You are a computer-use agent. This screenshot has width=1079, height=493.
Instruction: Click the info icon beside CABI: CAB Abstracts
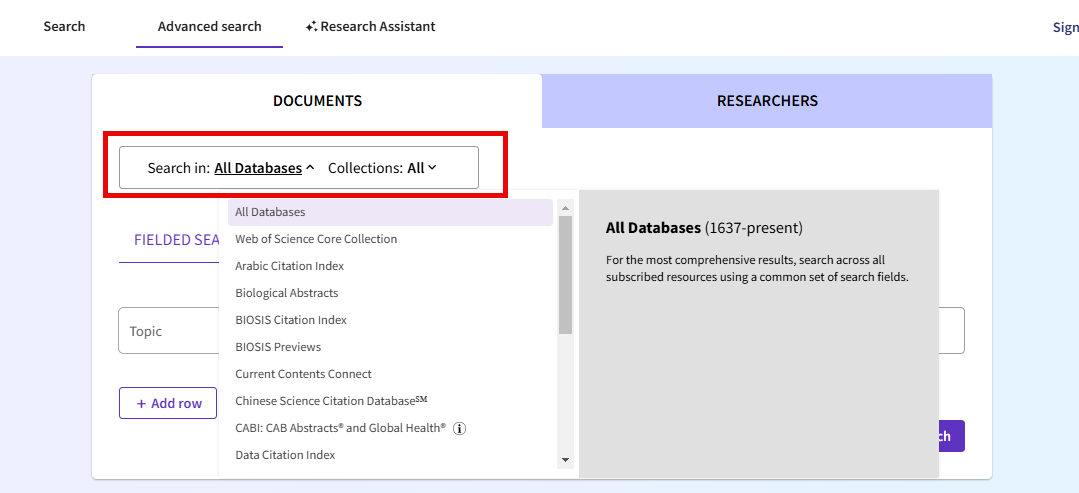tap(460, 428)
